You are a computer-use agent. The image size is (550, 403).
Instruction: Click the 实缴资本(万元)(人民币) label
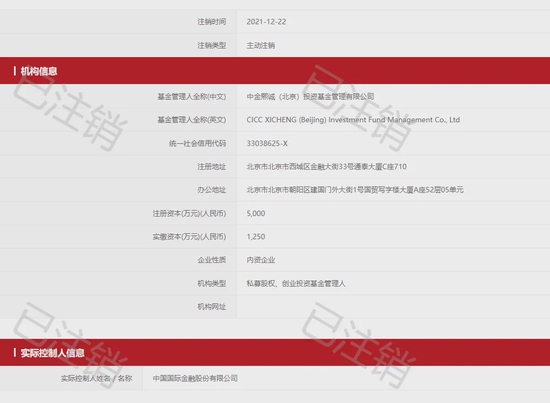pyautogui.click(x=189, y=237)
